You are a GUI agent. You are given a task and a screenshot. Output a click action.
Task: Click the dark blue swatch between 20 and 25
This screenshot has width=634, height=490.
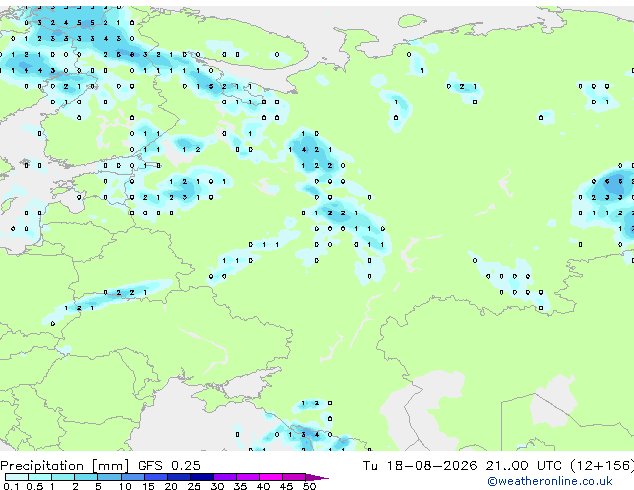click(178, 477)
